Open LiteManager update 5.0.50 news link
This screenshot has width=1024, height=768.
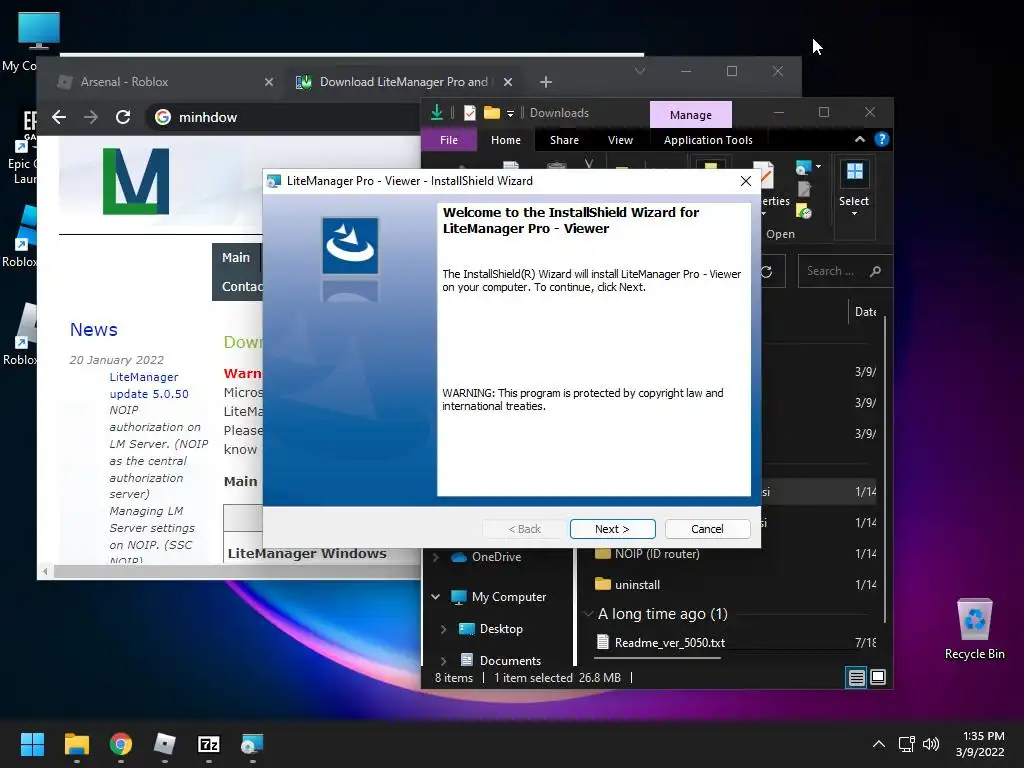point(149,385)
